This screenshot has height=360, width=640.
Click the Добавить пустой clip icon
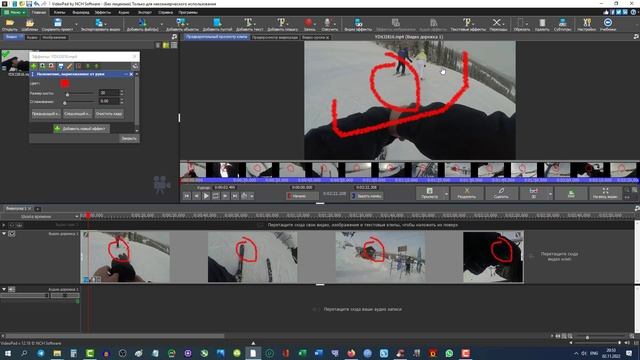coord(217,24)
